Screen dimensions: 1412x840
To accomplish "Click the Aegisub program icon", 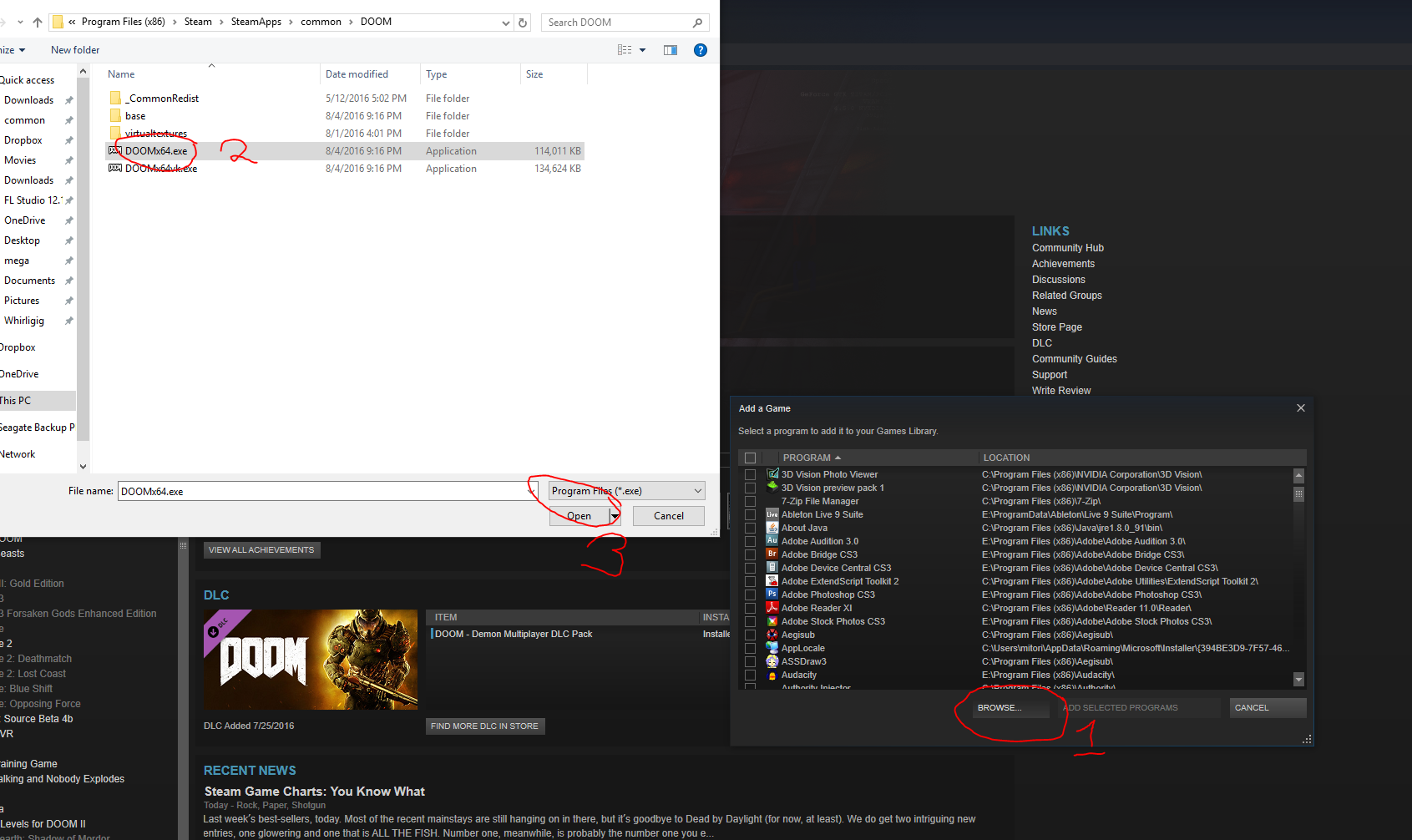I will 772,635.
